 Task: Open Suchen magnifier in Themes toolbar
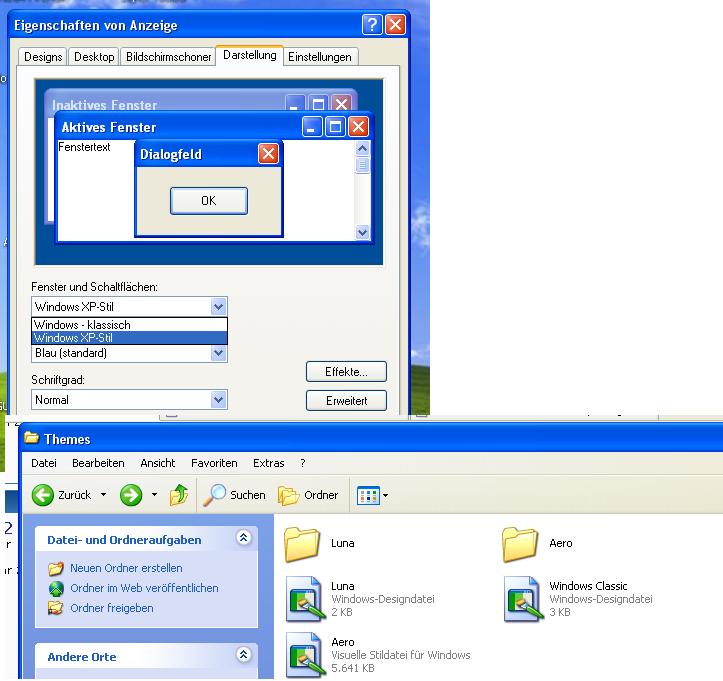click(214, 495)
